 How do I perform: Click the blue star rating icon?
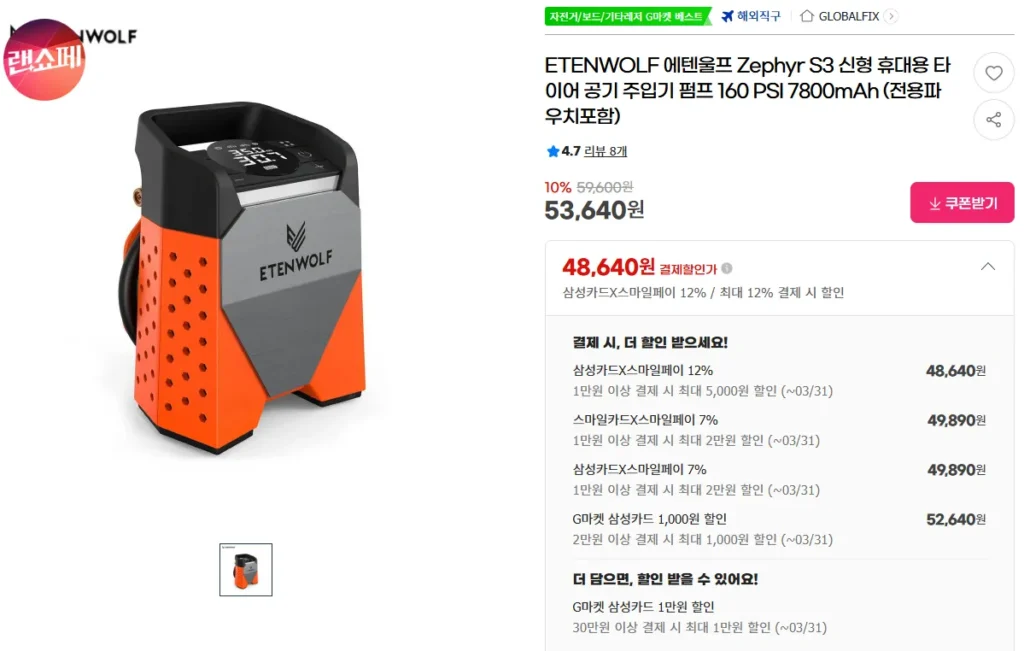(552, 151)
